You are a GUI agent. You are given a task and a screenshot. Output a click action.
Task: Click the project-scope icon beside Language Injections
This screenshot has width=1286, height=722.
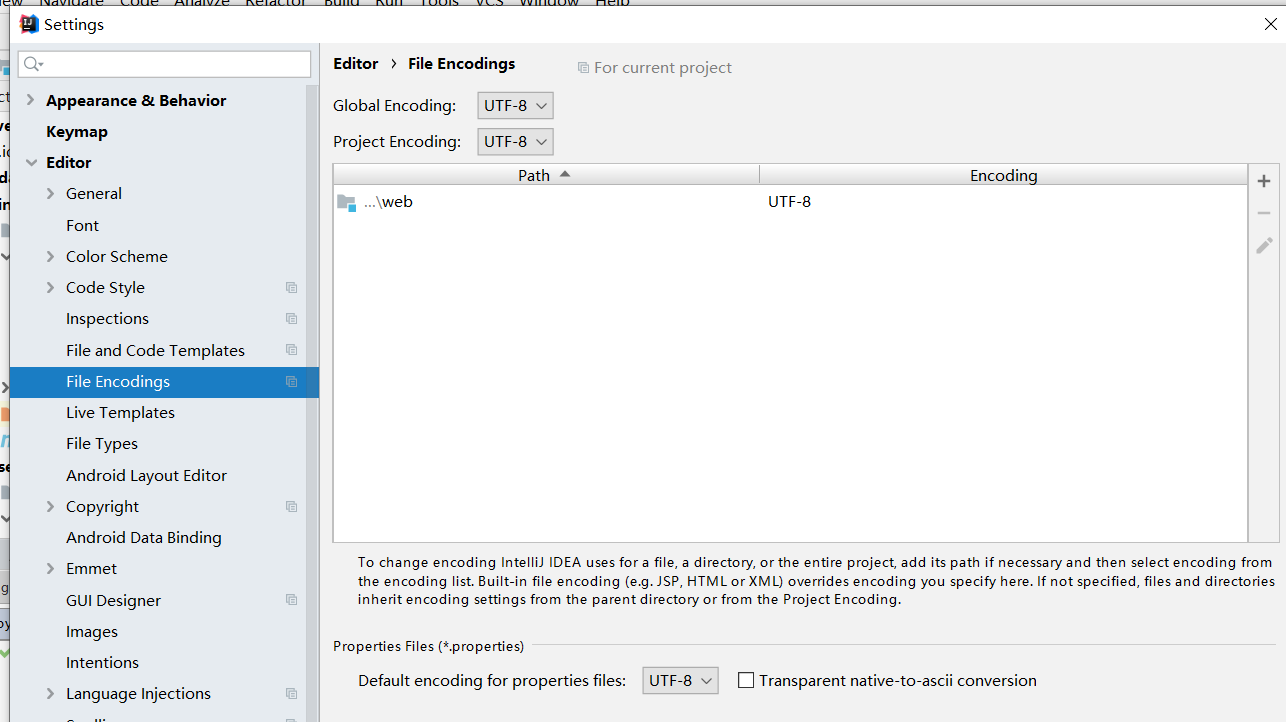(291, 694)
